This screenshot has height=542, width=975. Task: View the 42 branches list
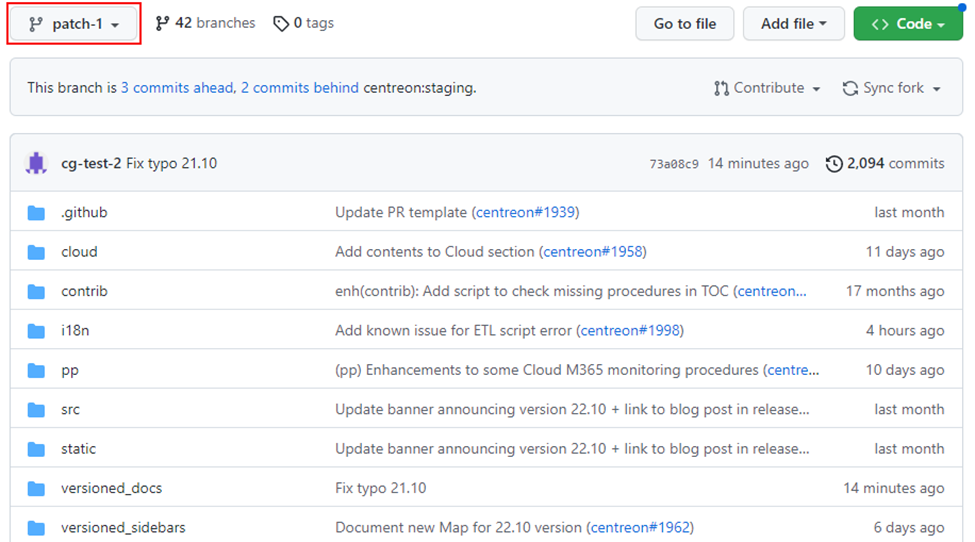click(205, 23)
